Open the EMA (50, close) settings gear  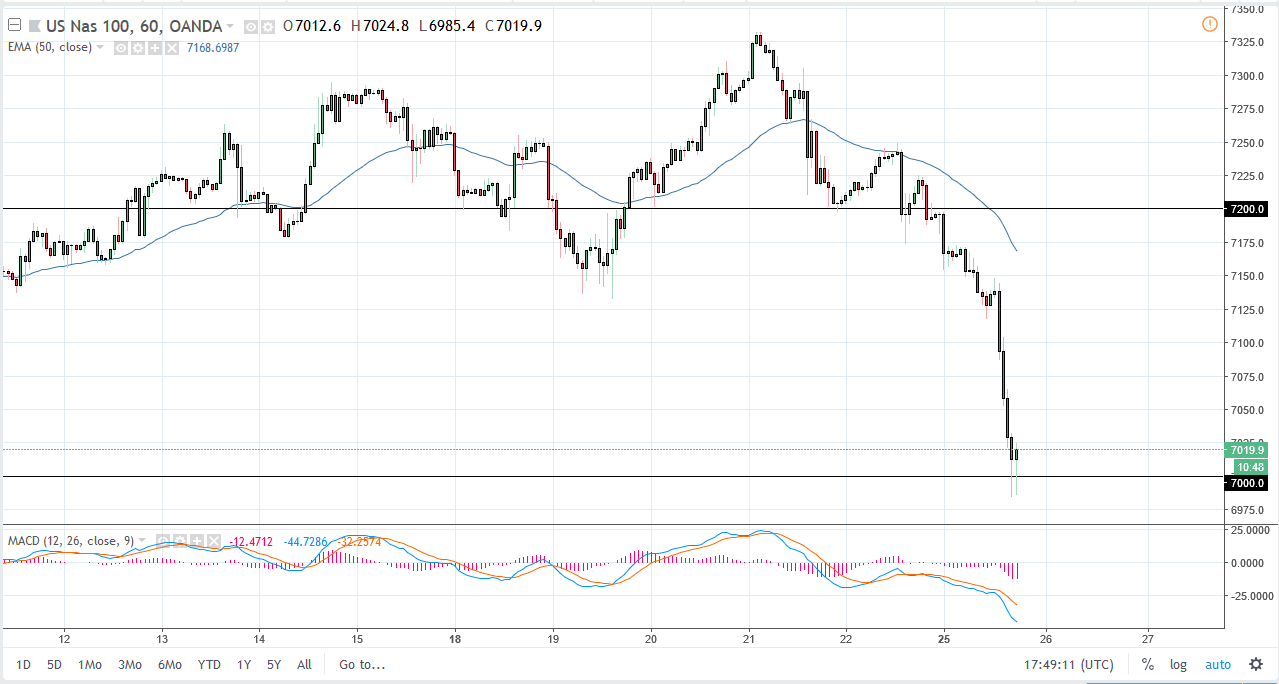[137, 47]
